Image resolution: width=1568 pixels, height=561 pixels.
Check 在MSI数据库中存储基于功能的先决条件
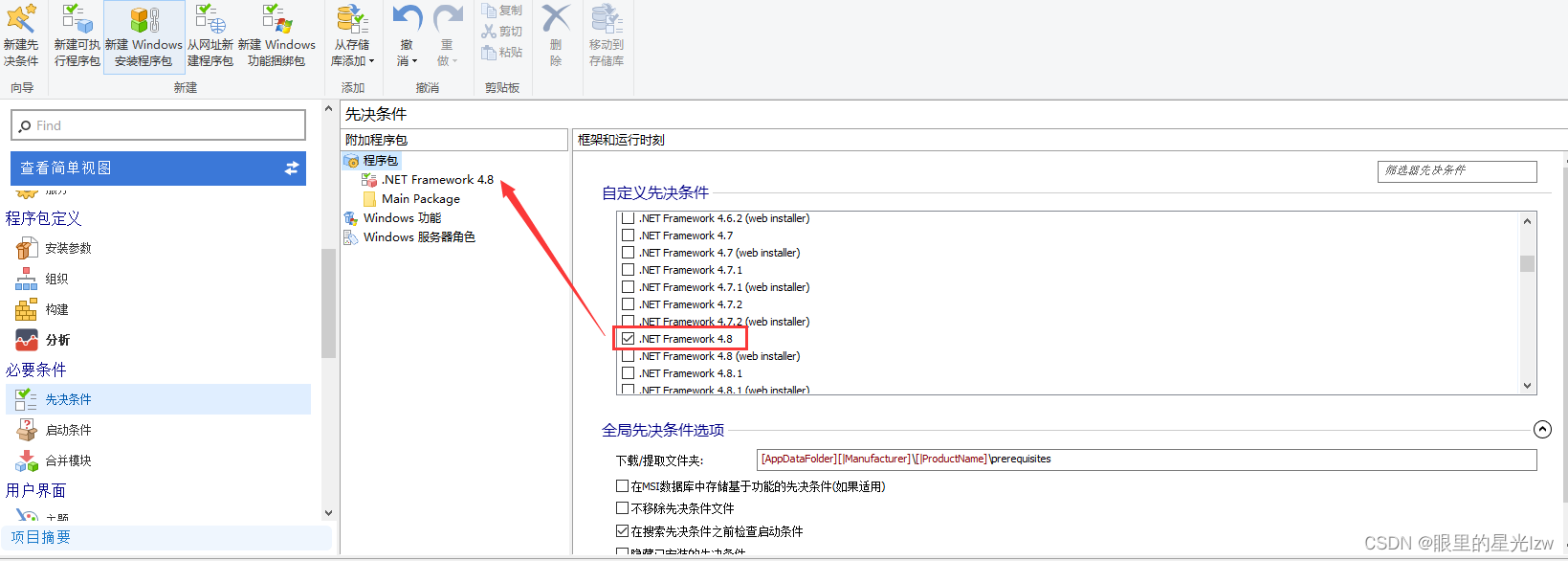point(623,486)
